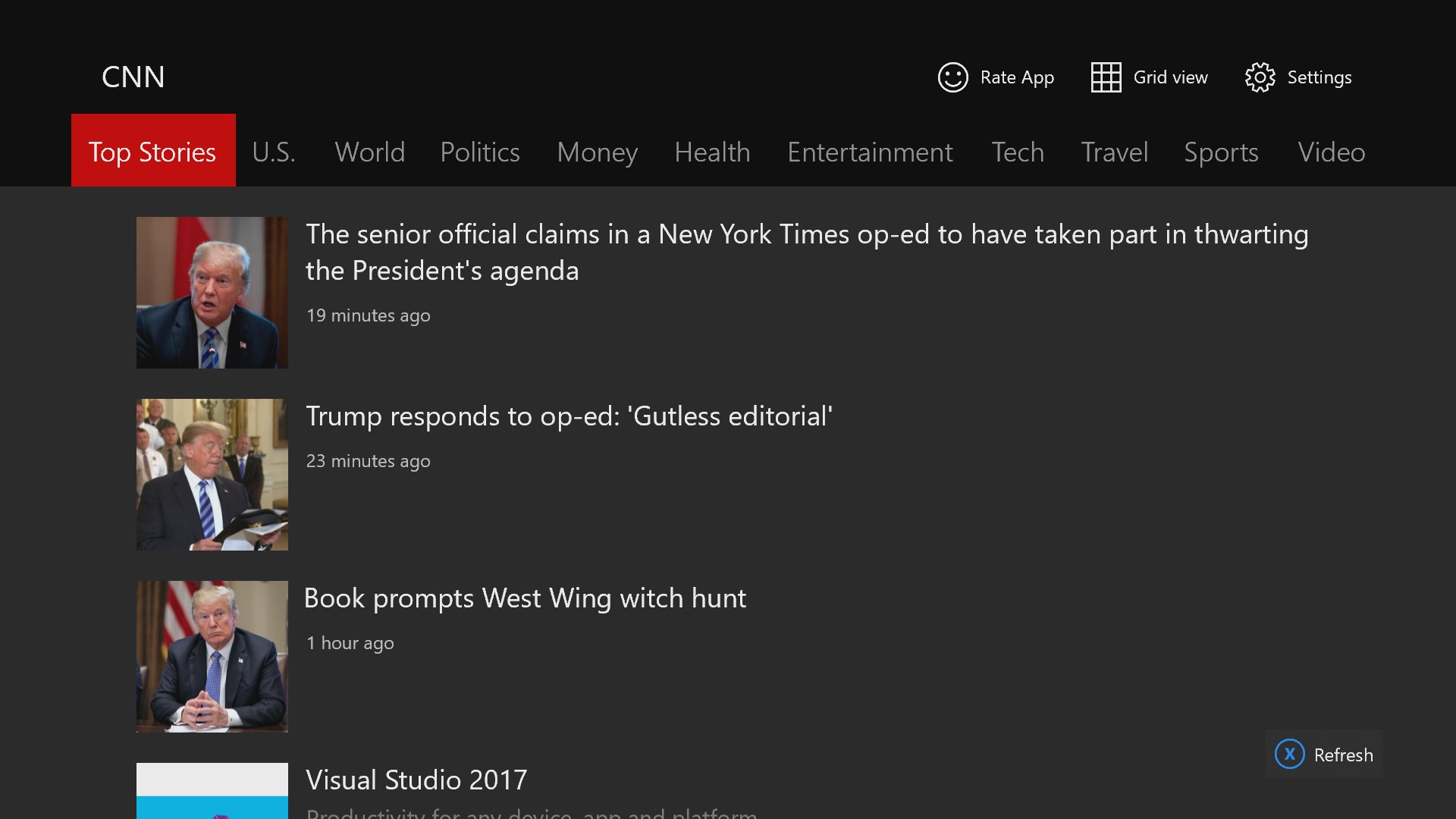Open the Settings gear icon
This screenshot has width=1456, height=819.
pyautogui.click(x=1260, y=77)
